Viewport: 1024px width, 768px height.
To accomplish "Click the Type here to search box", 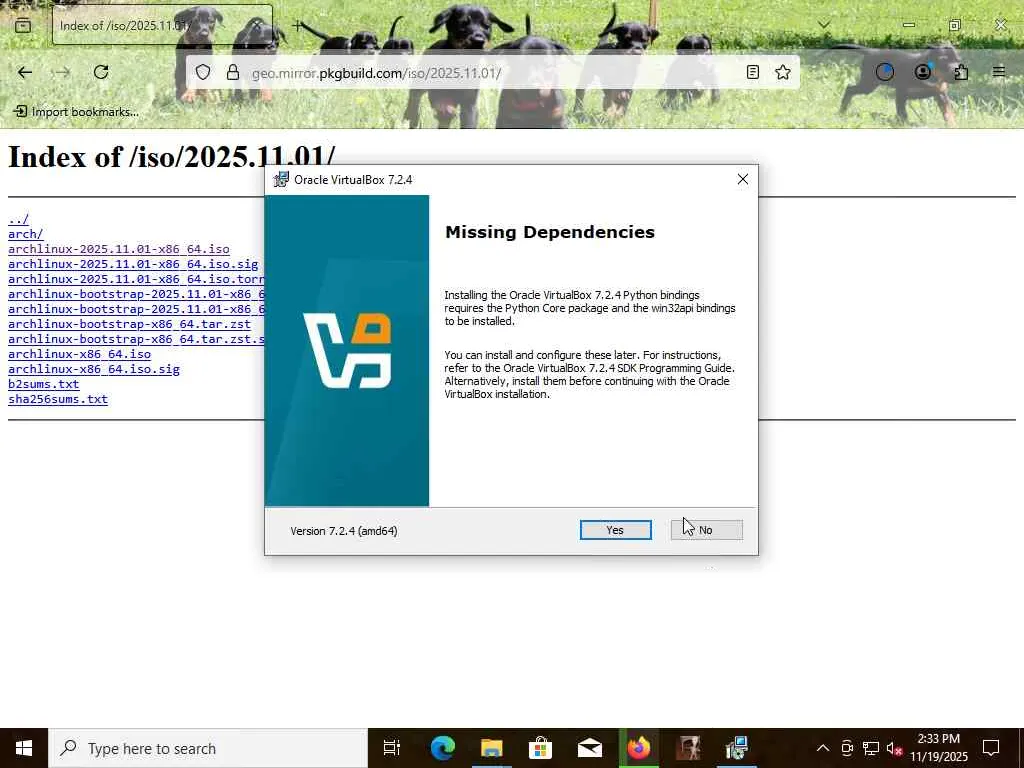I will (x=208, y=748).
